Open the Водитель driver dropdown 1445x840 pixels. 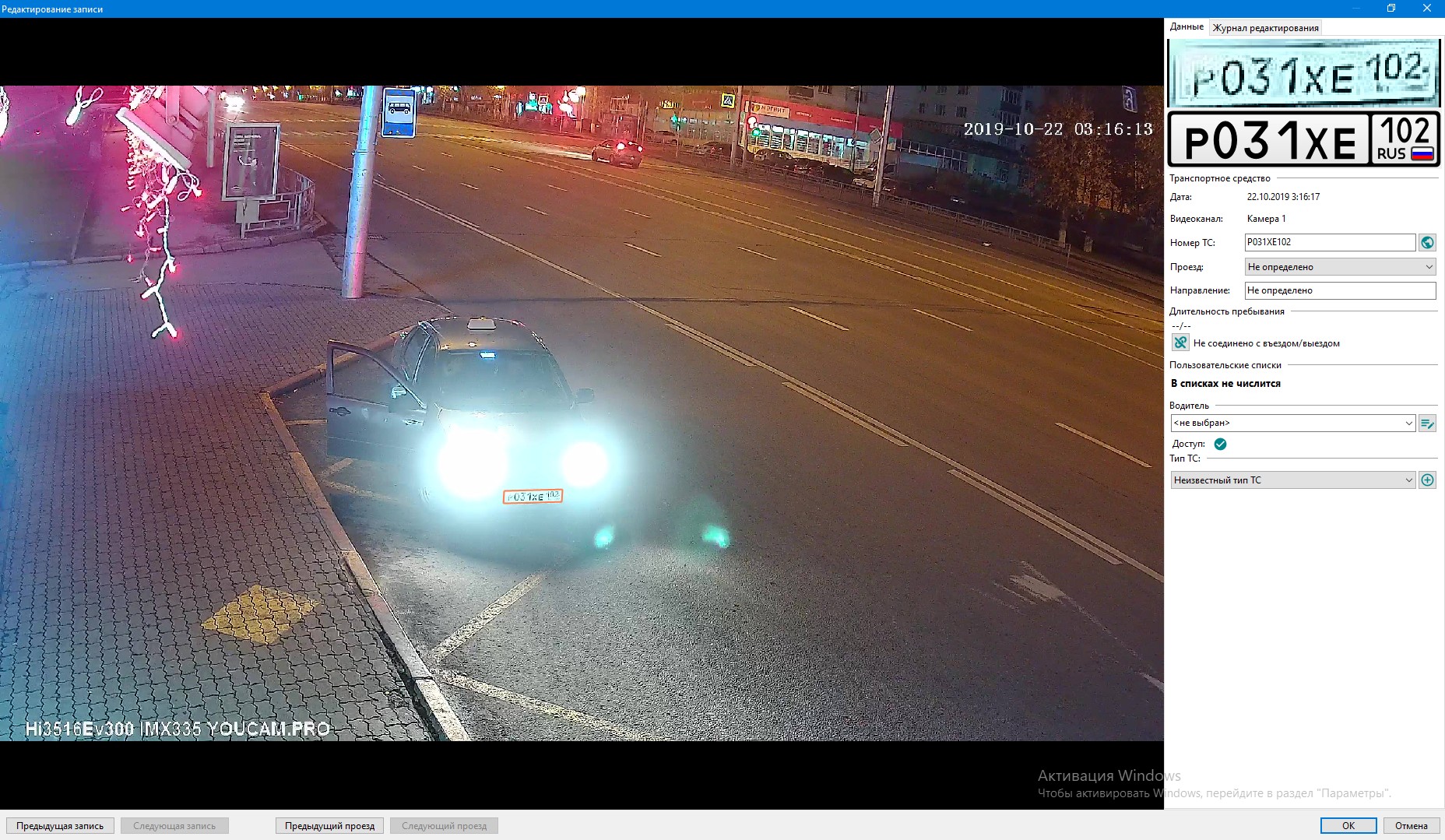click(1292, 424)
